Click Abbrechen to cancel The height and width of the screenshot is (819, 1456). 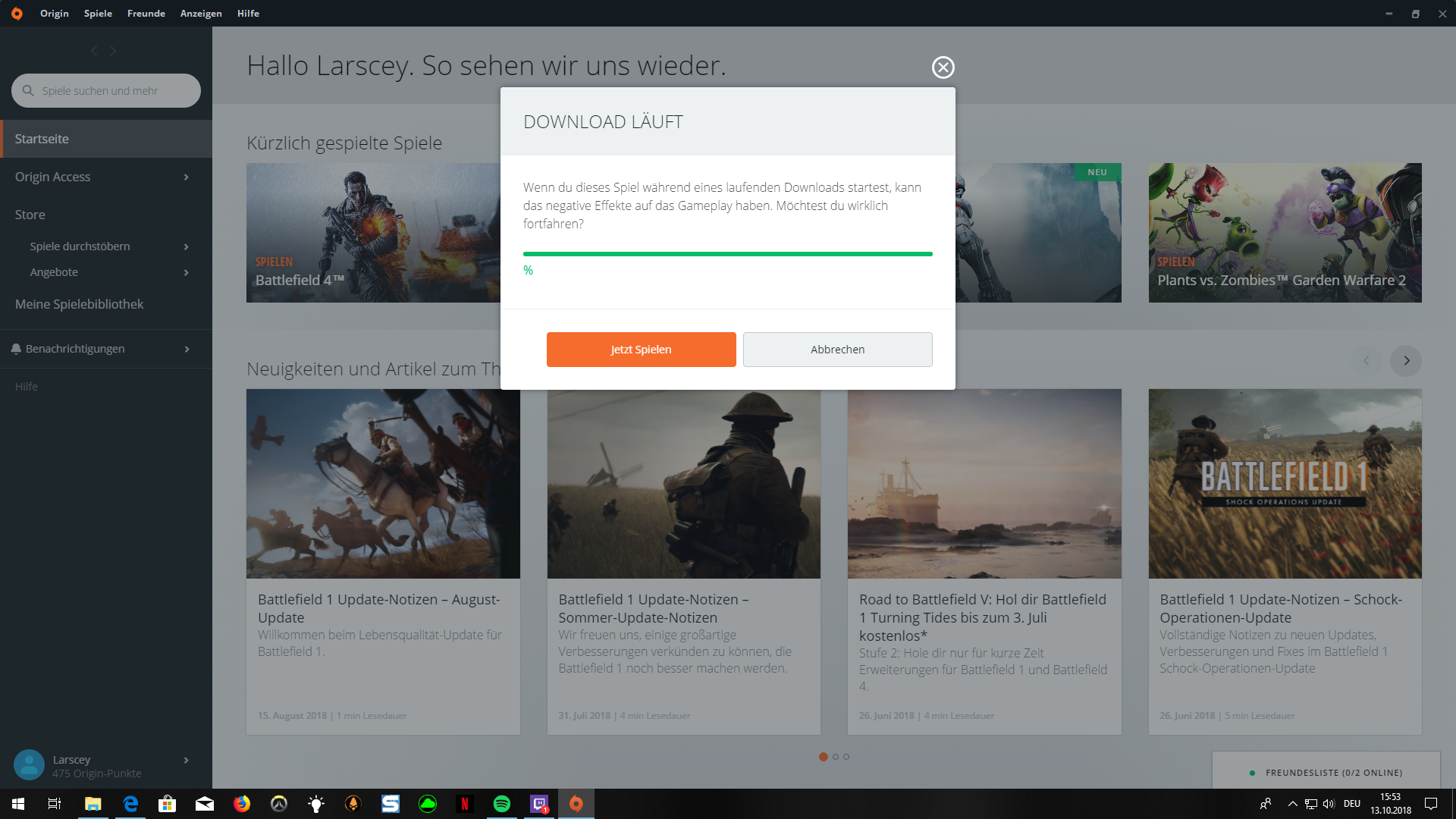pos(837,350)
